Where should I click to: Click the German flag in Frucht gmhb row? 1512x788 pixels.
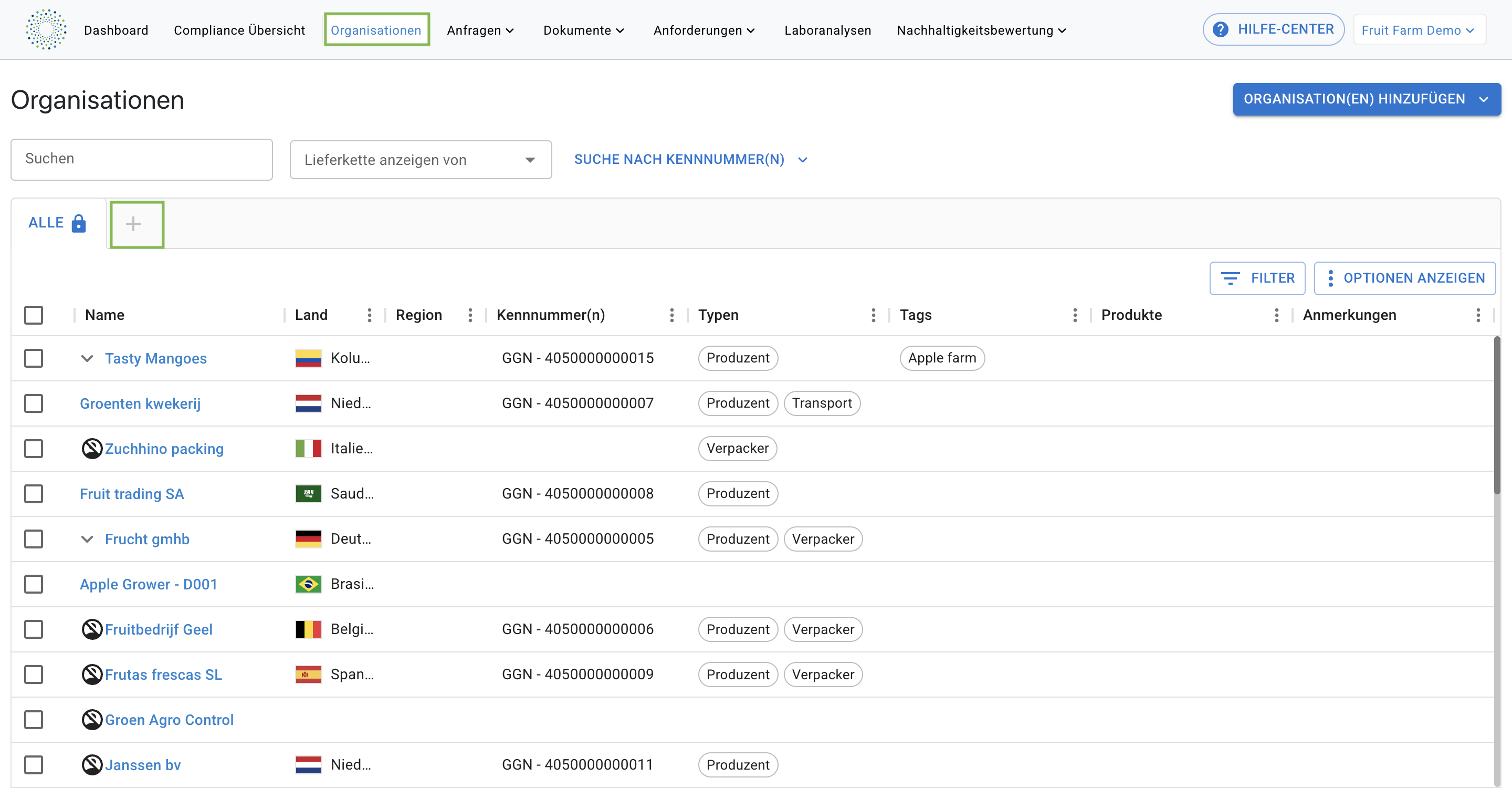point(308,539)
